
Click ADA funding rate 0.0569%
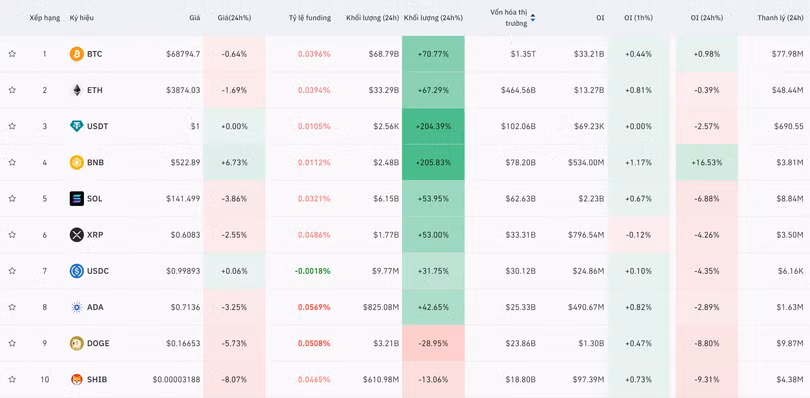pos(314,307)
